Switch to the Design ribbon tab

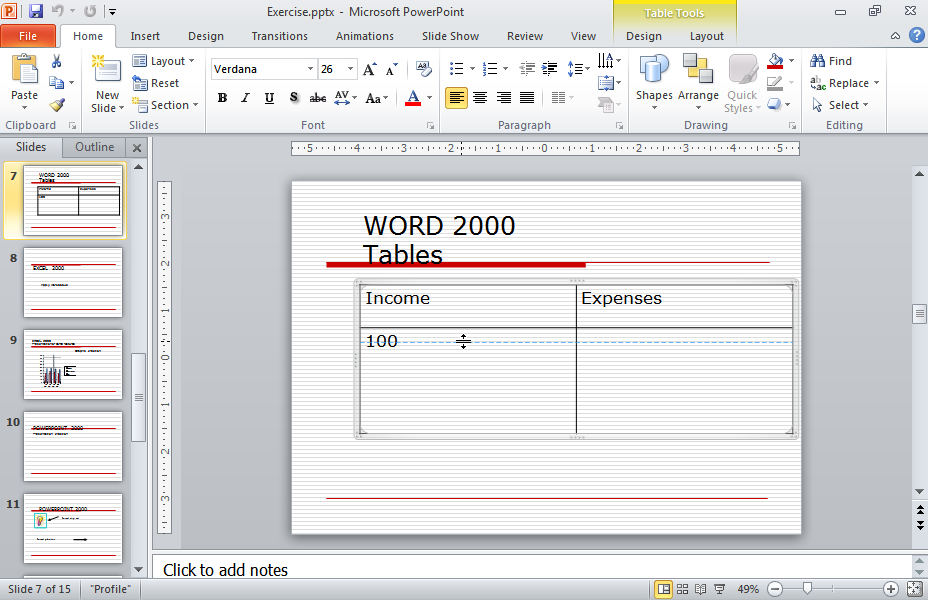pos(205,35)
